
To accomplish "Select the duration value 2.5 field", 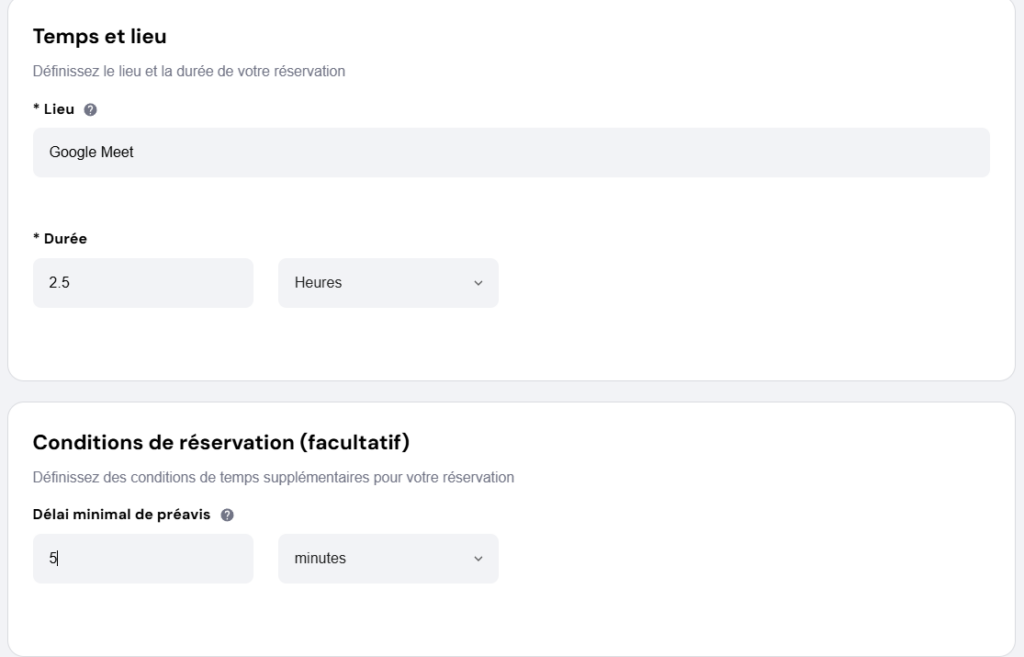I will 142,283.
